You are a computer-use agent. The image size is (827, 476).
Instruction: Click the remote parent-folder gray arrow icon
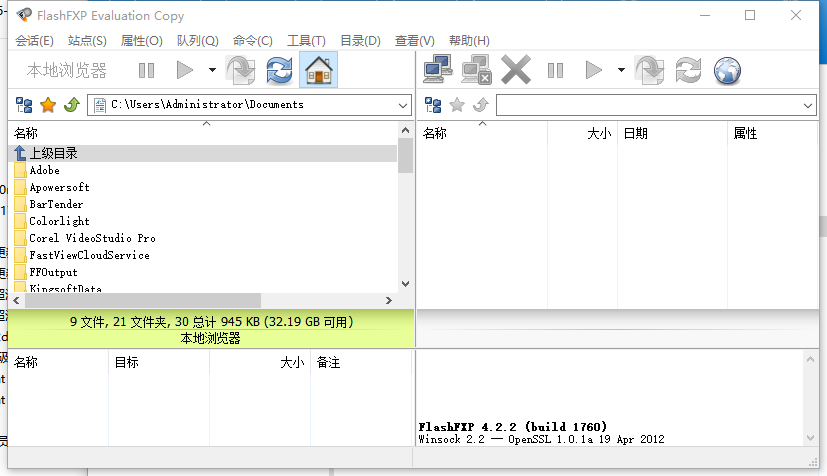click(x=480, y=105)
